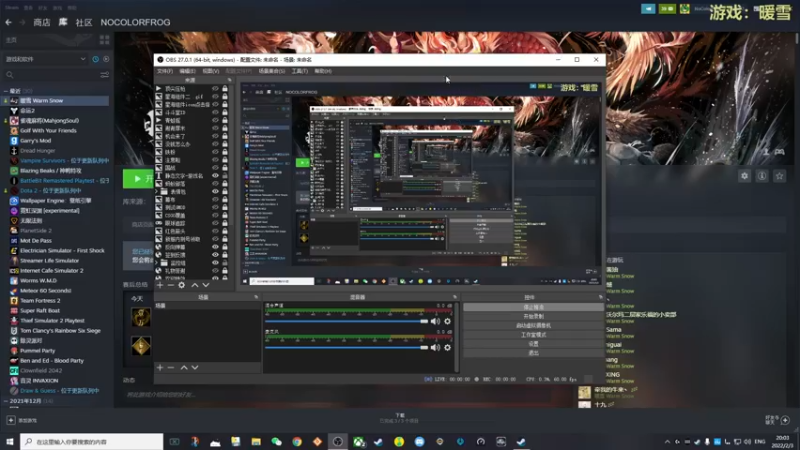Toggle lock of 静态文字 text source
The height and width of the screenshot is (450, 800).
point(224,176)
